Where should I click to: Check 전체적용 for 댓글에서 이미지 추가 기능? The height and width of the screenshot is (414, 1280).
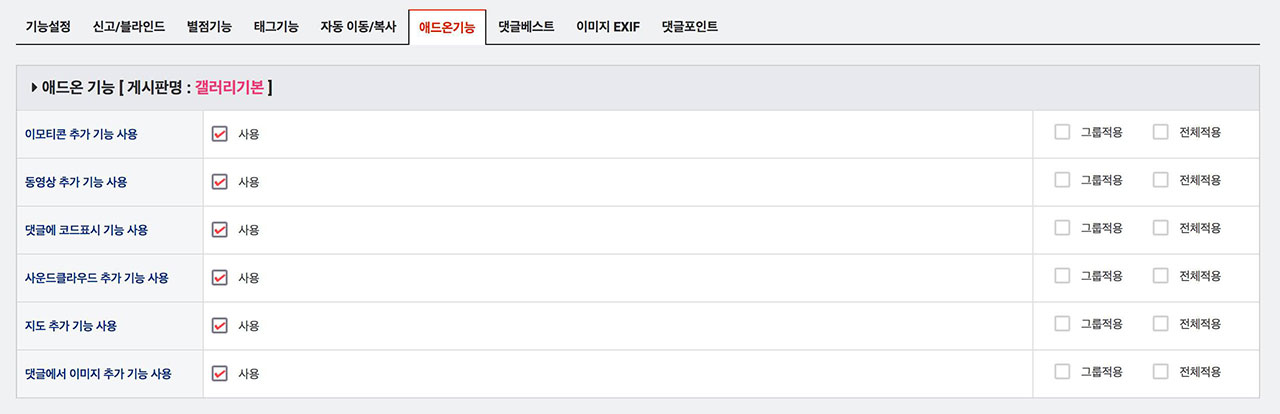click(x=1160, y=372)
